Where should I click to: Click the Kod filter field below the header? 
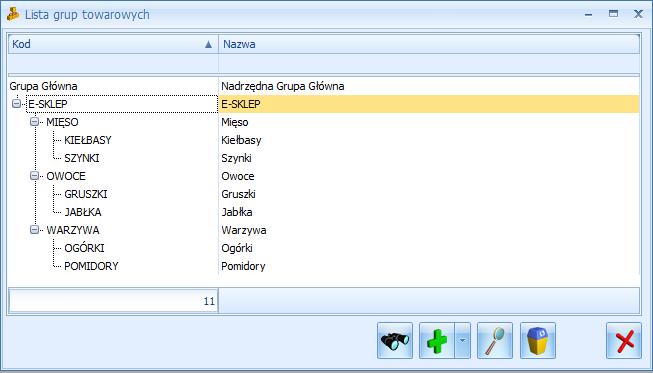tap(113, 64)
